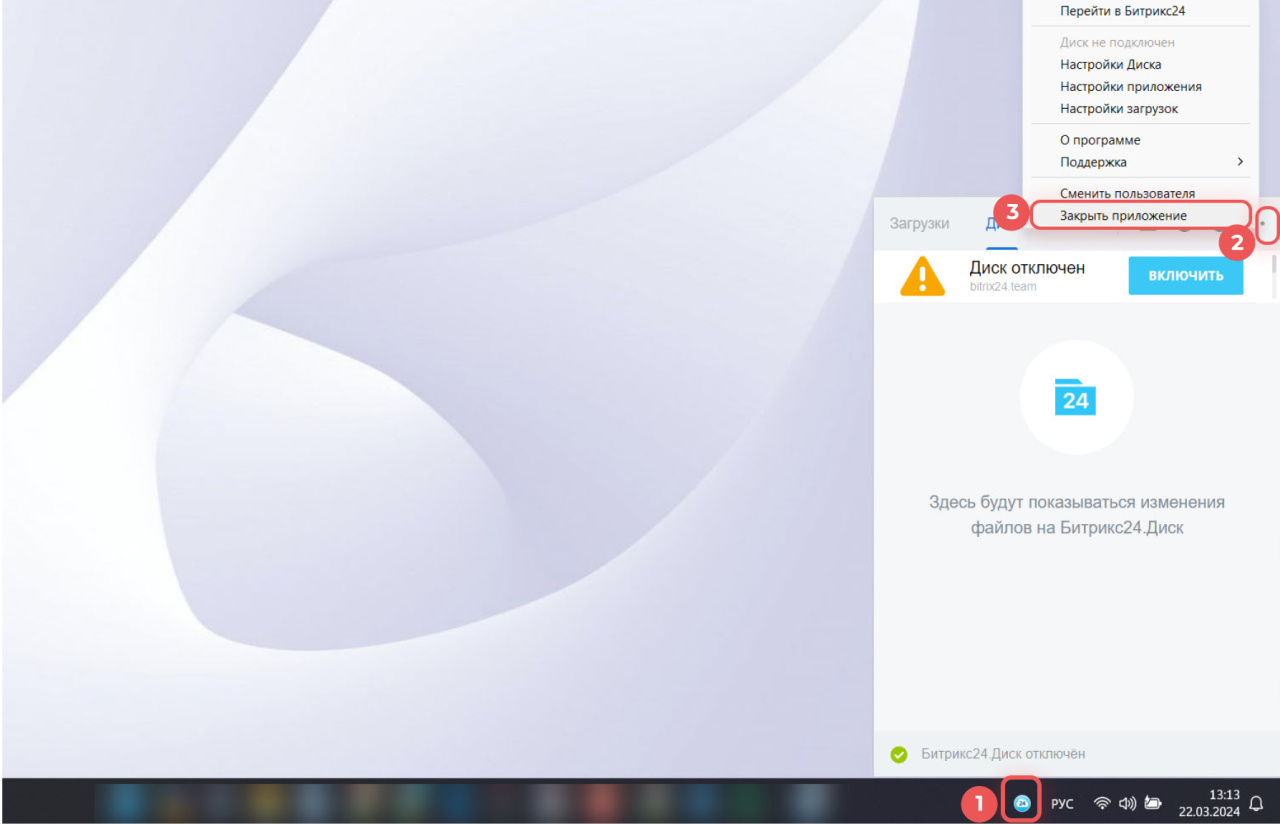Open the Wi-Fi network tray icon
Image resolution: width=1280 pixels, height=824 pixels.
(x=1102, y=803)
